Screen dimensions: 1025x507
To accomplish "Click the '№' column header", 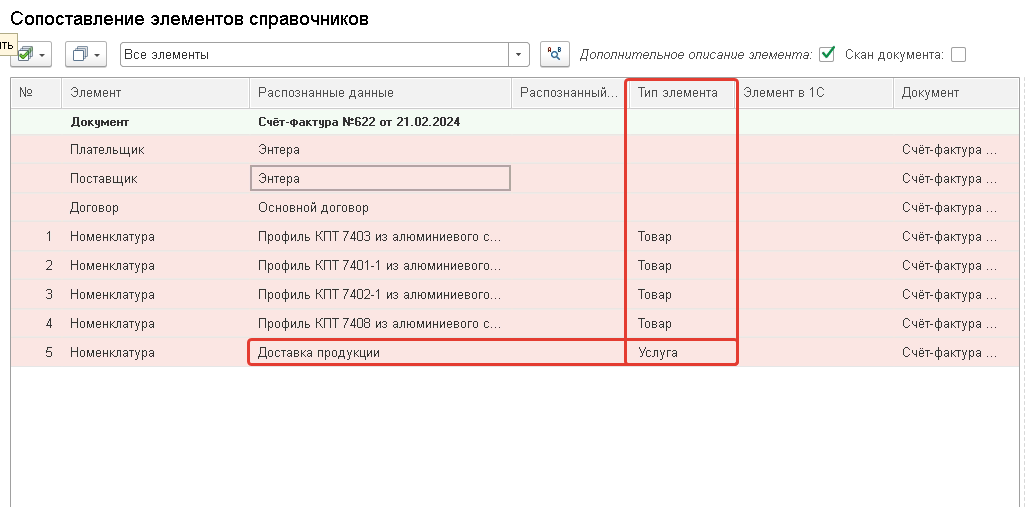I will coord(37,93).
